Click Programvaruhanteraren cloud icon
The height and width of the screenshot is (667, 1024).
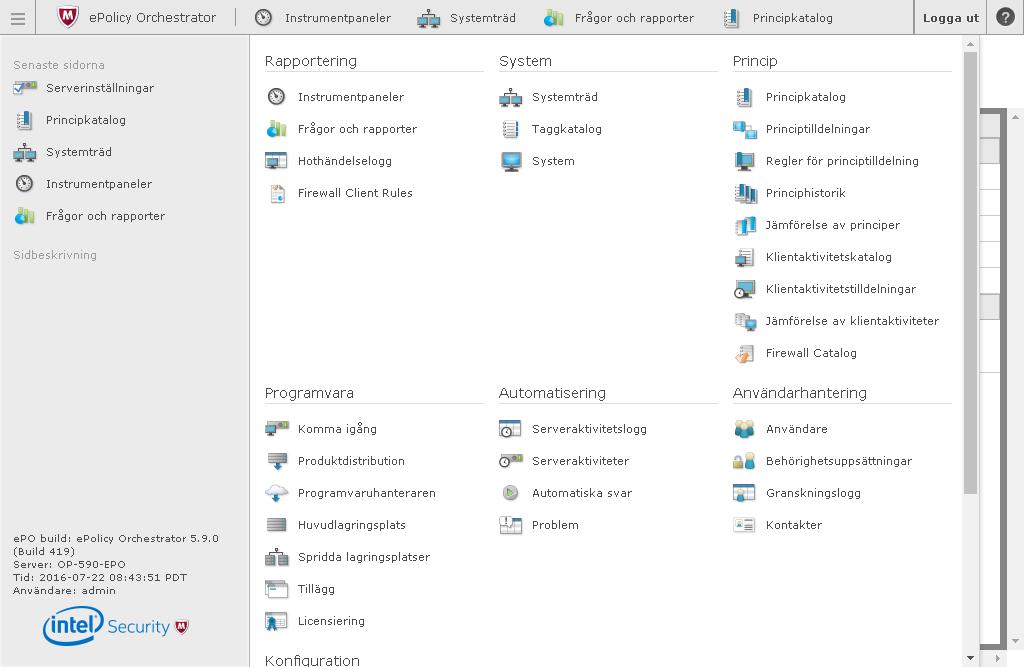(x=277, y=493)
